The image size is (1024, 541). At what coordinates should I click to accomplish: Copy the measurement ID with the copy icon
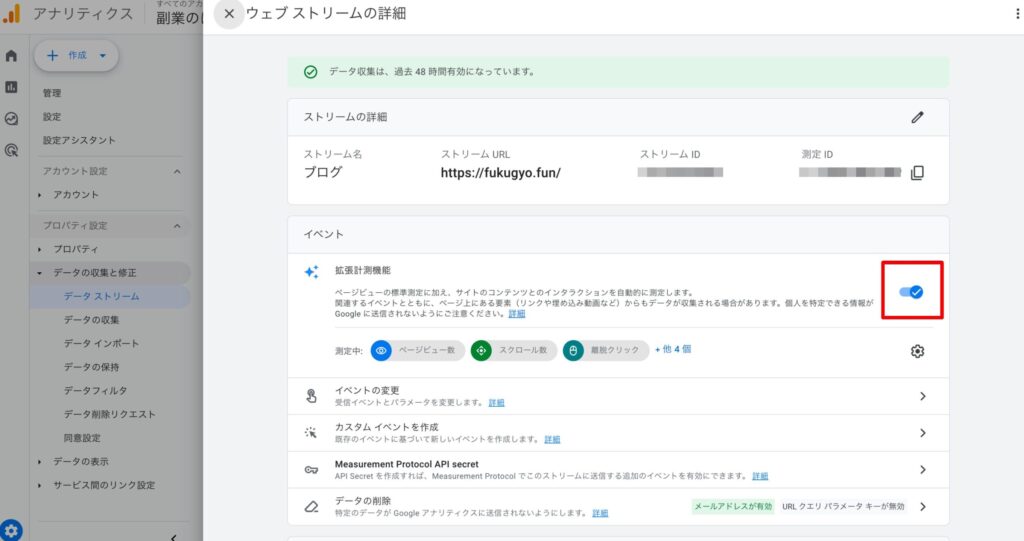pyautogui.click(x=917, y=172)
